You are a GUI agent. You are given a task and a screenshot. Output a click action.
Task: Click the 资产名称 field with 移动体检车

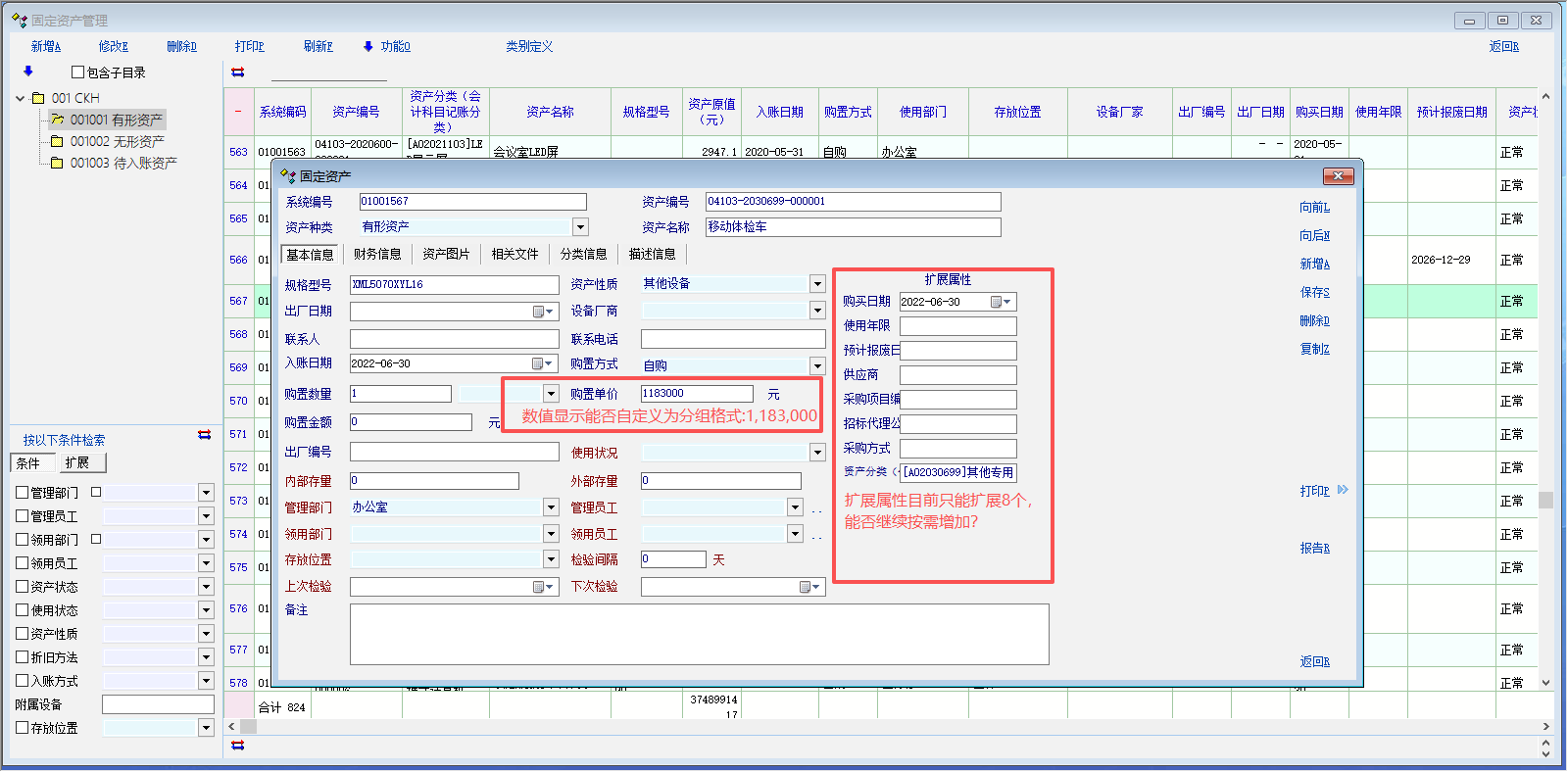(854, 227)
